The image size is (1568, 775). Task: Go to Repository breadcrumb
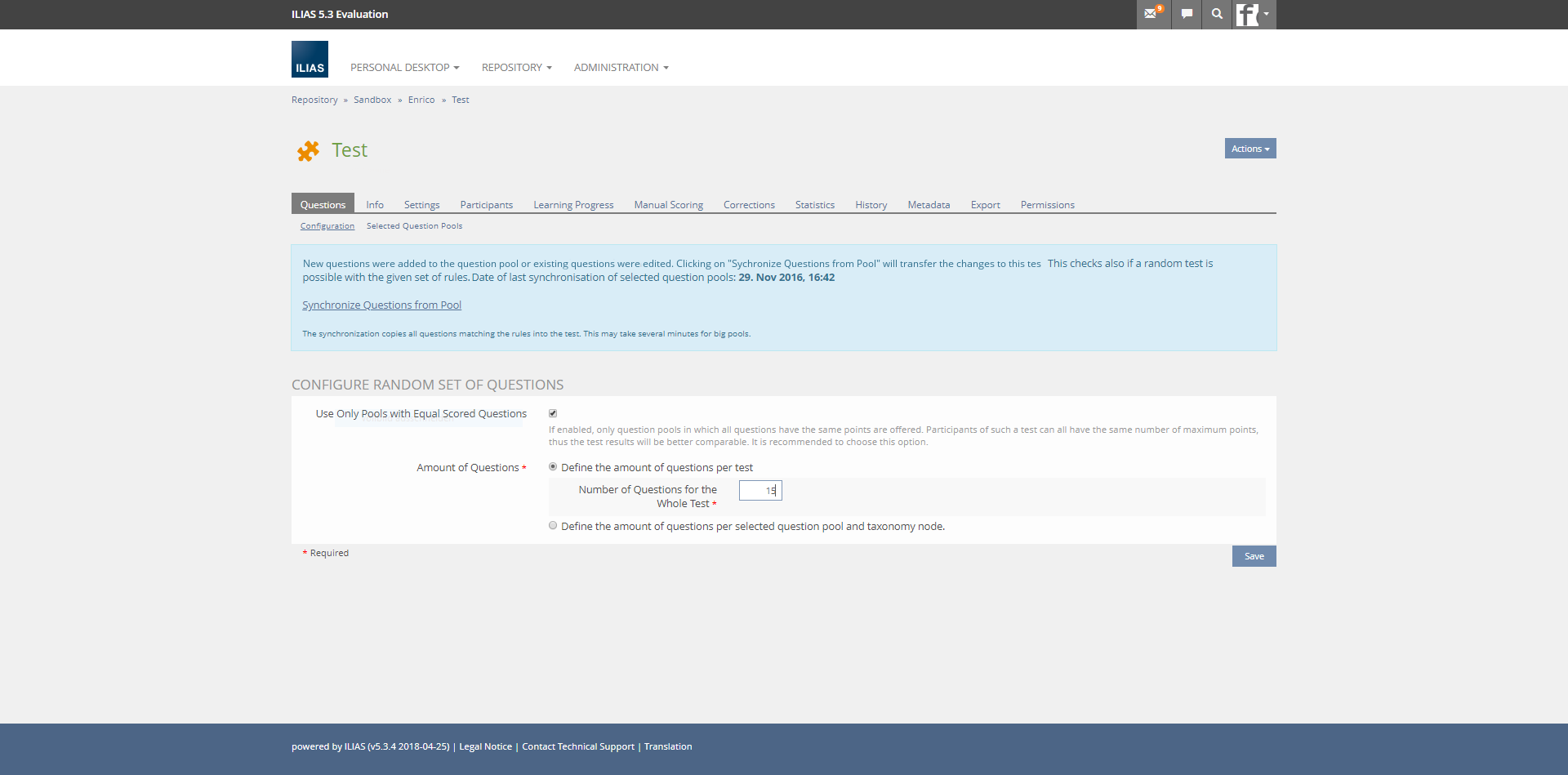[x=314, y=100]
